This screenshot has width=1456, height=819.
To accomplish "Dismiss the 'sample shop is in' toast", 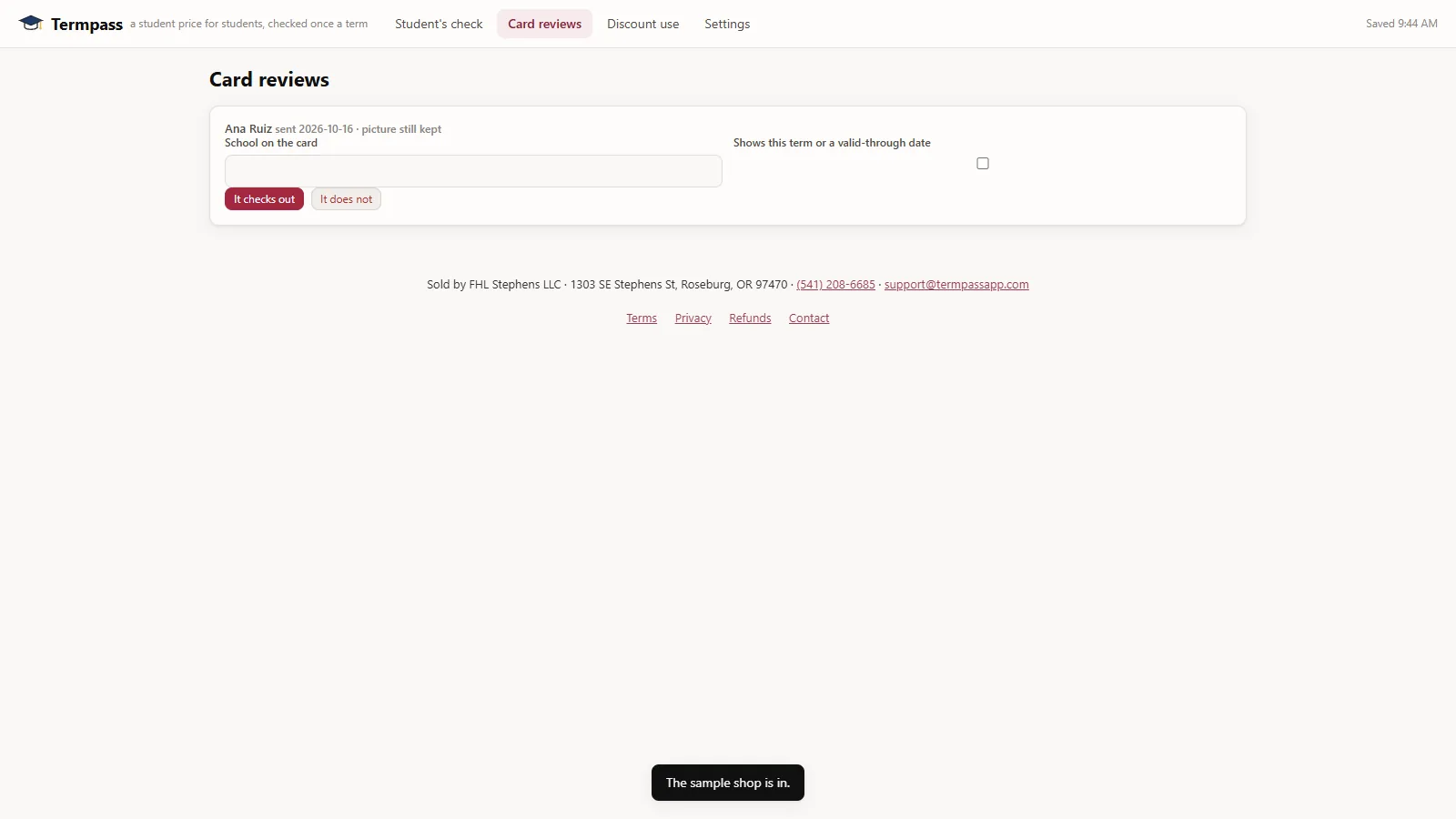I will pos(728,783).
